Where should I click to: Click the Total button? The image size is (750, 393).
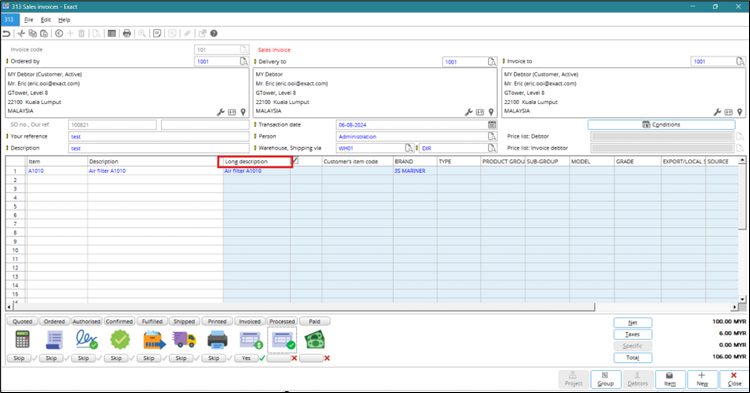(632, 357)
